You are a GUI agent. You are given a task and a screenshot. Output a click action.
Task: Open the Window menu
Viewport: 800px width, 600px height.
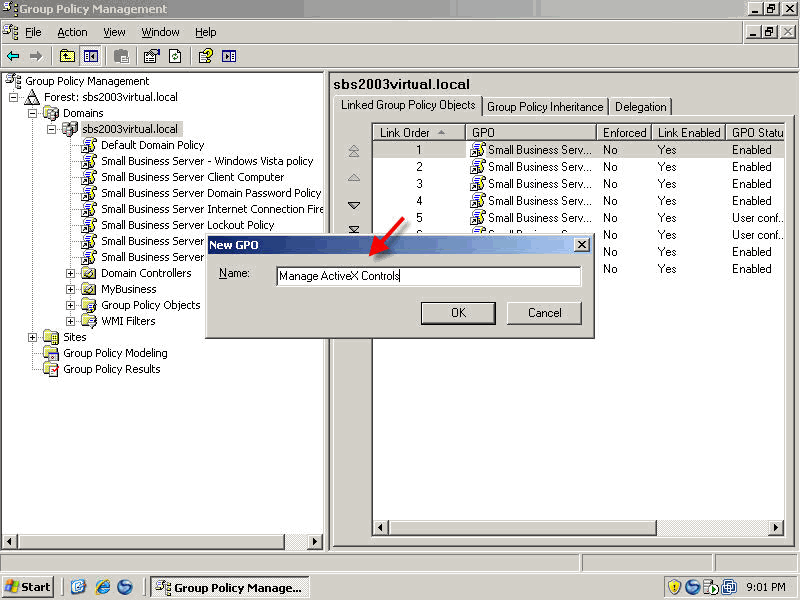point(160,32)
